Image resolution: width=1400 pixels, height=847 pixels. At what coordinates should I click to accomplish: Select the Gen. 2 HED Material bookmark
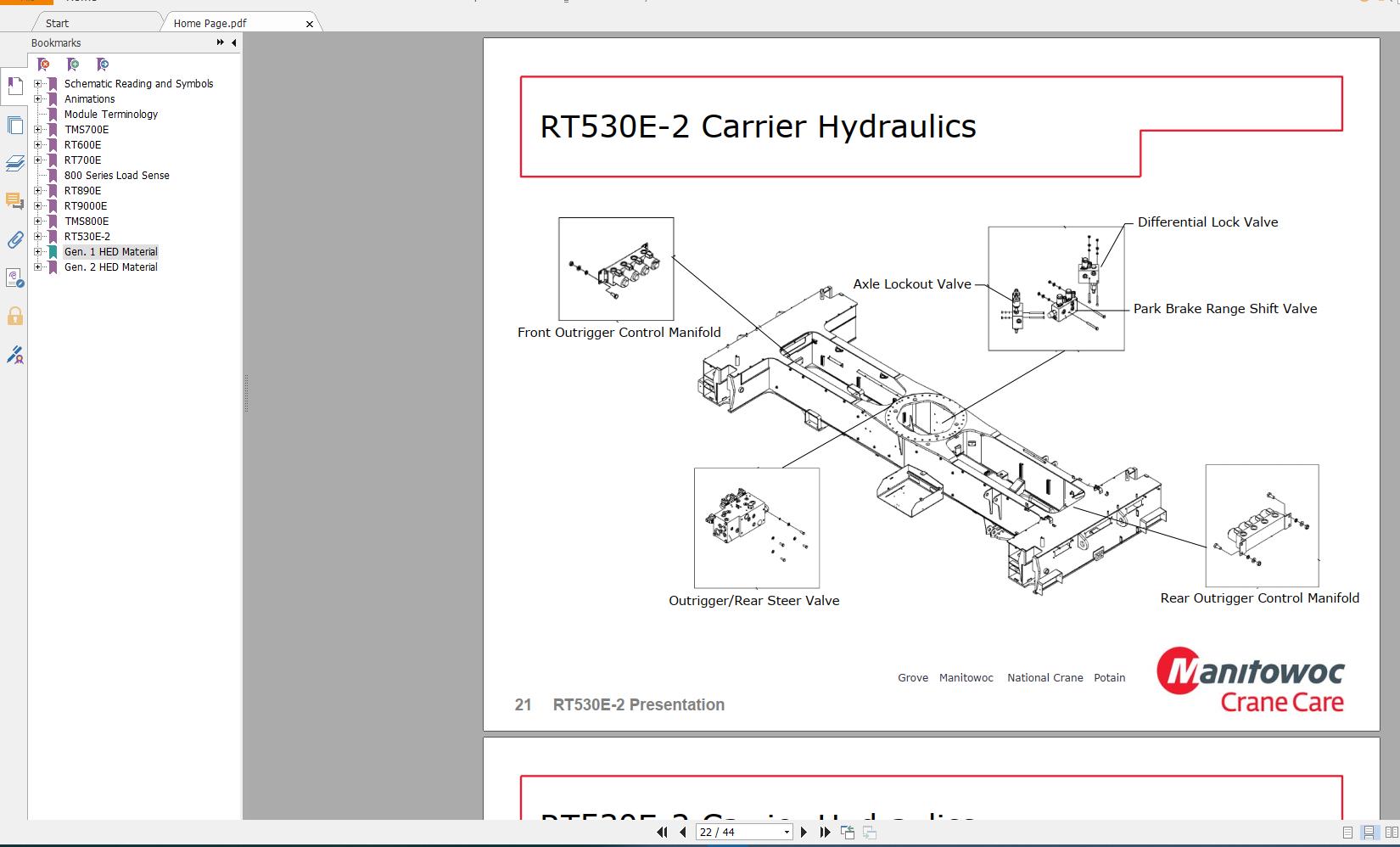pos(110,266)
